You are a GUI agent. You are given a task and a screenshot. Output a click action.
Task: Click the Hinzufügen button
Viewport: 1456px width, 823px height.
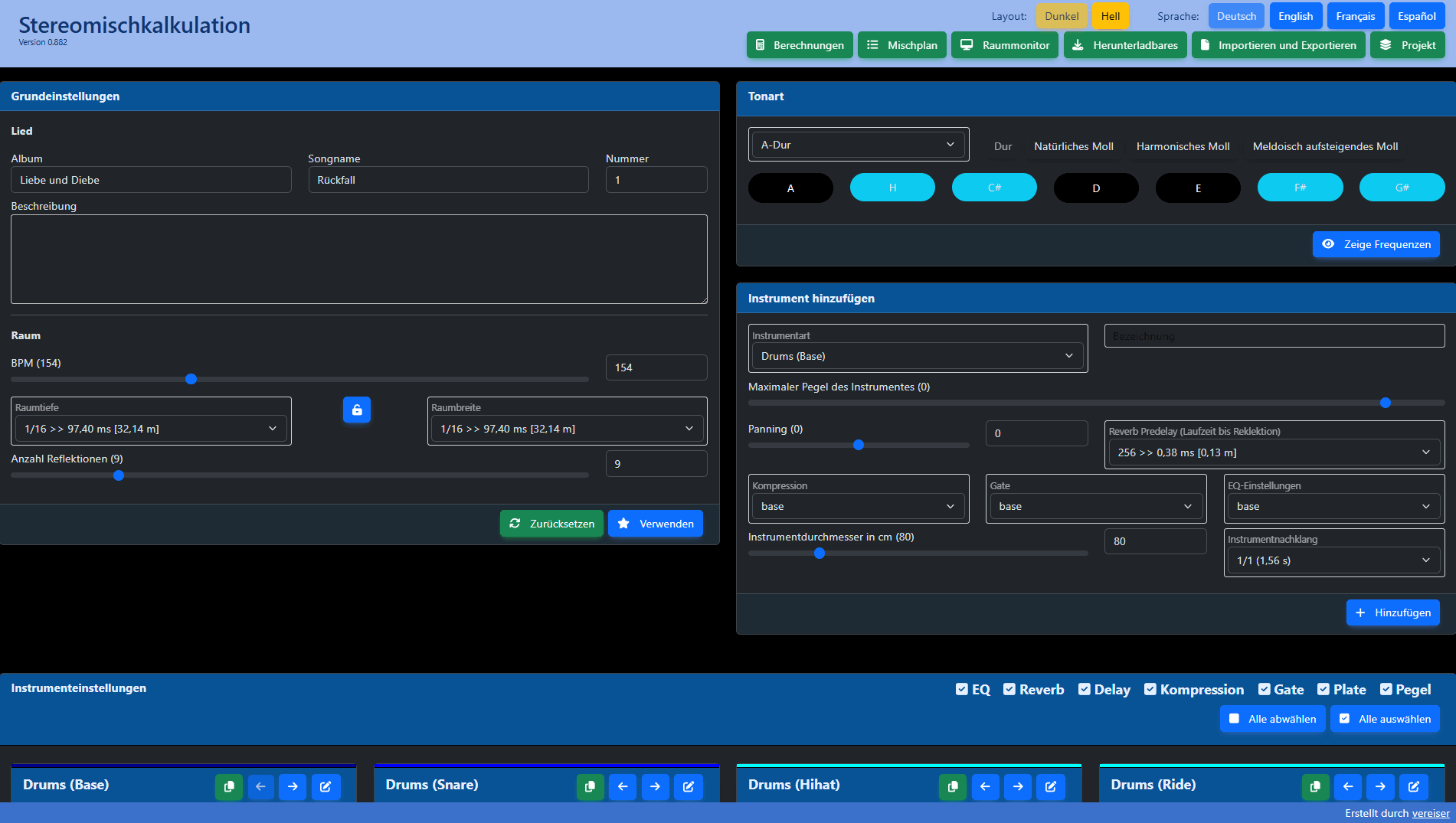[x=1393, y=612]
